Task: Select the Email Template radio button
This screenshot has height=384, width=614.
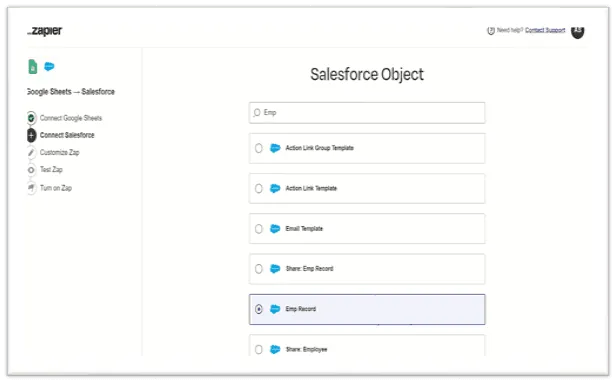Action: click(x=258, y=229)
